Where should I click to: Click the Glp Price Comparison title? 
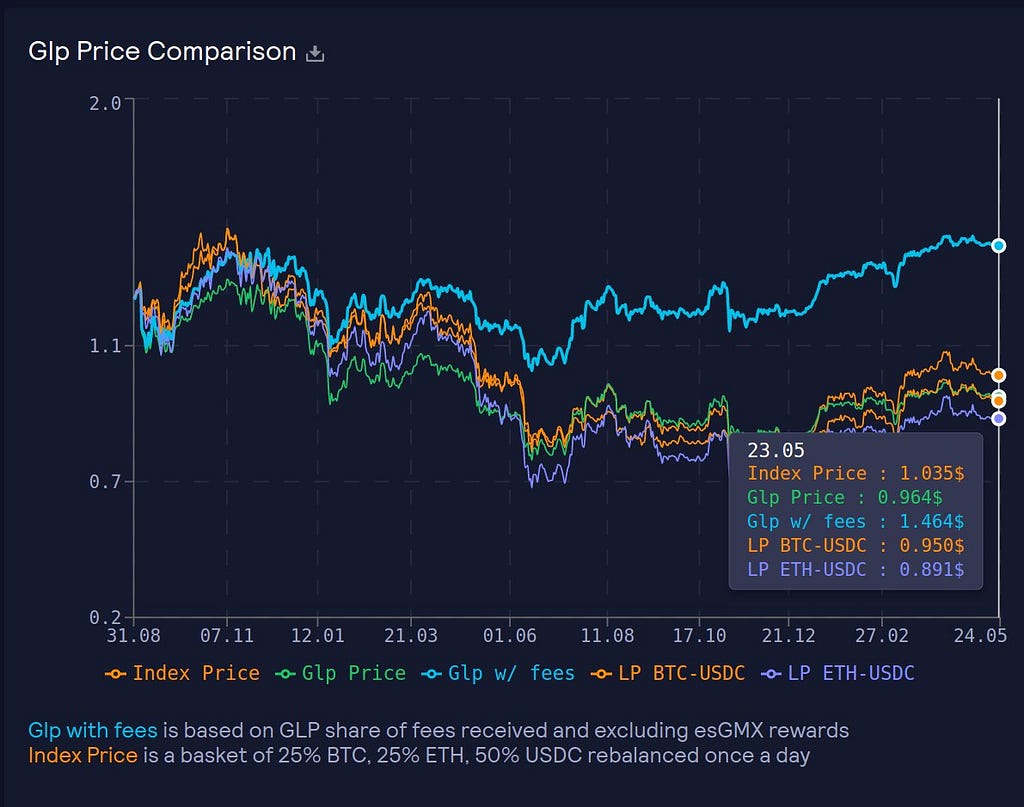[162, 52]
